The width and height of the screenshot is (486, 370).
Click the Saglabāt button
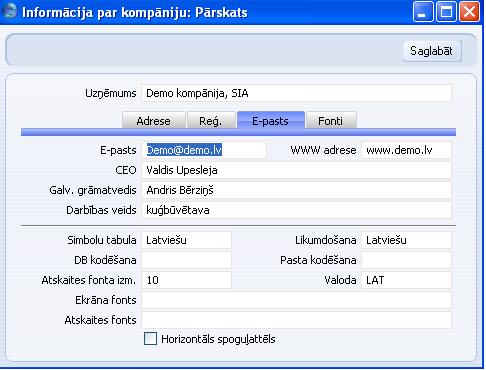[432, 51]
